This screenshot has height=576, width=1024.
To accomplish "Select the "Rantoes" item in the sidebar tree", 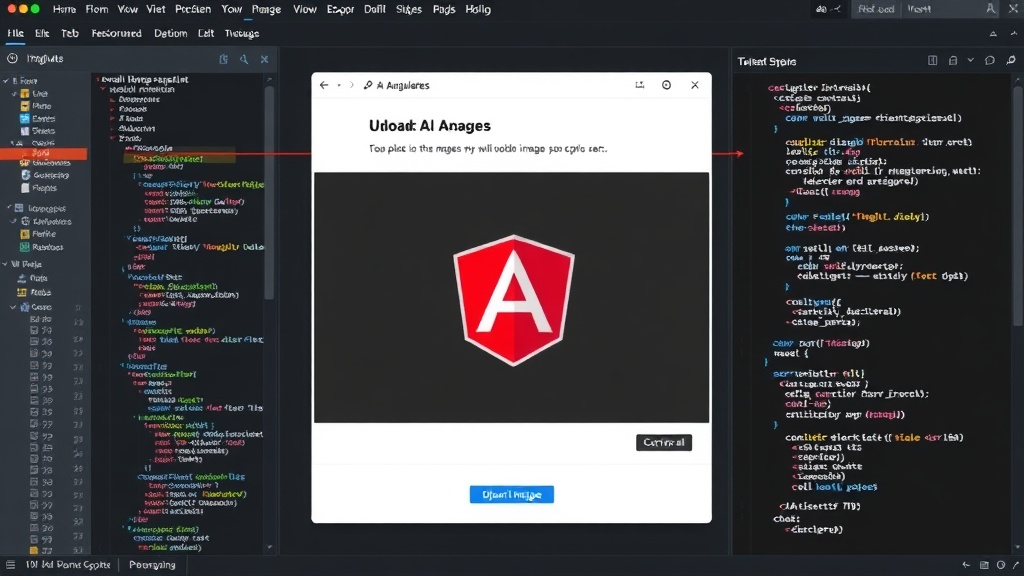I will click(48, 247).
